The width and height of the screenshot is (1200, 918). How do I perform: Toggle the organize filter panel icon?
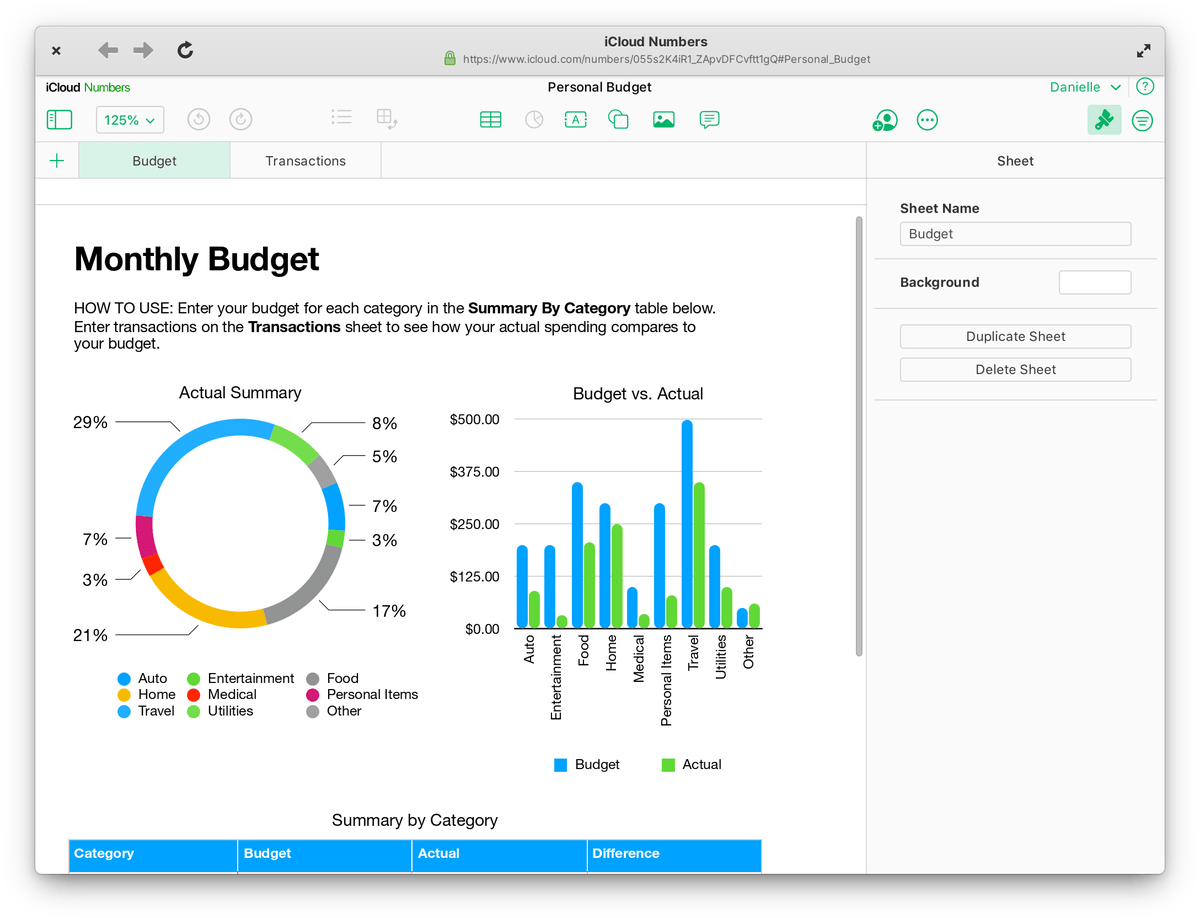(x=1142, y=121)
